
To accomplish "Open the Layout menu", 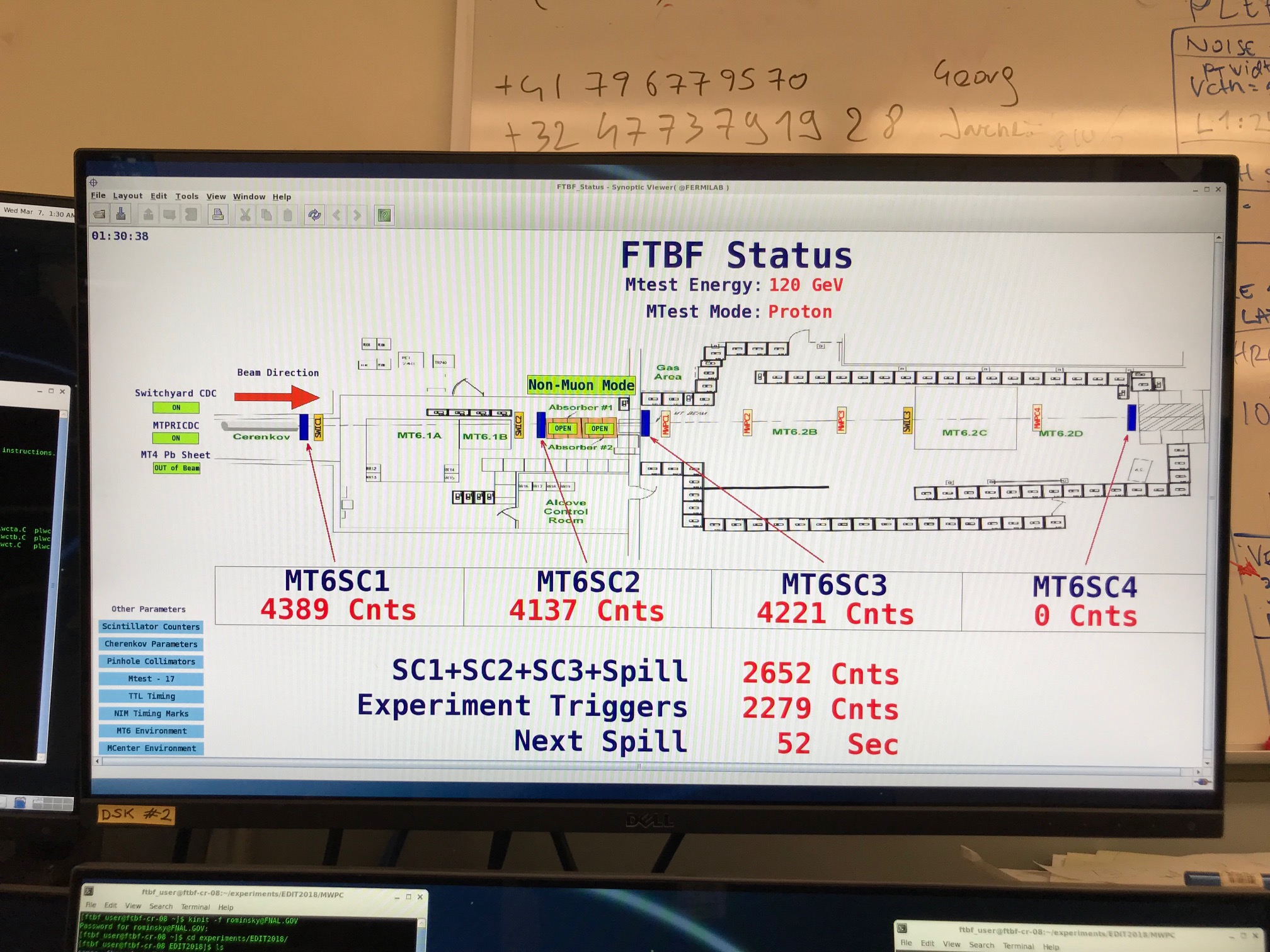I will (127, 196).
